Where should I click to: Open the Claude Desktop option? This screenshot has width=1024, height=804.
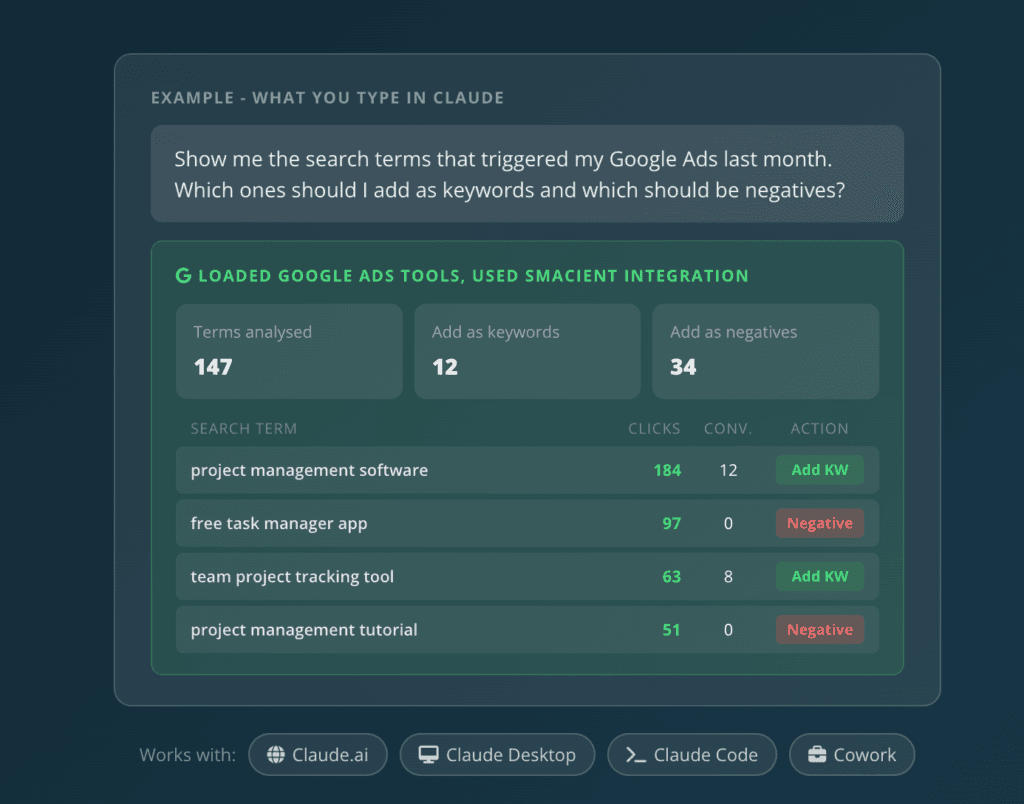pos(497,755)
